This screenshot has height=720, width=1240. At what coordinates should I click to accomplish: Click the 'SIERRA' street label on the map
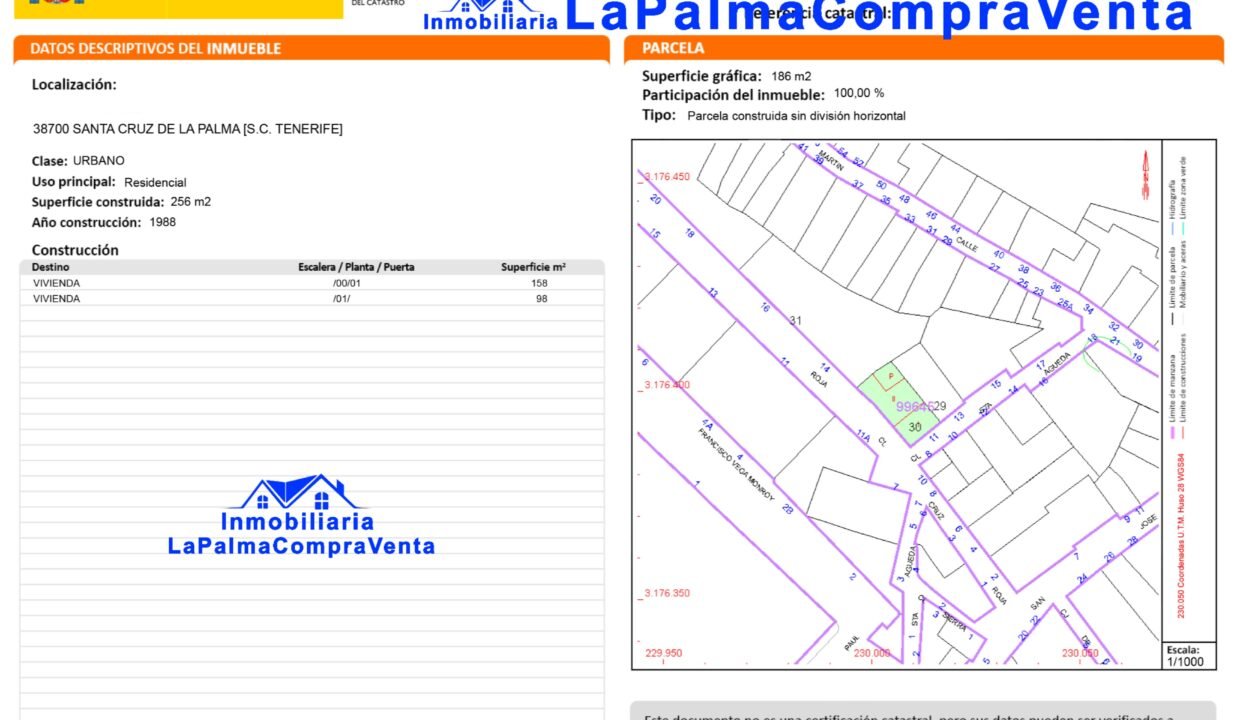tap(953, 622)
